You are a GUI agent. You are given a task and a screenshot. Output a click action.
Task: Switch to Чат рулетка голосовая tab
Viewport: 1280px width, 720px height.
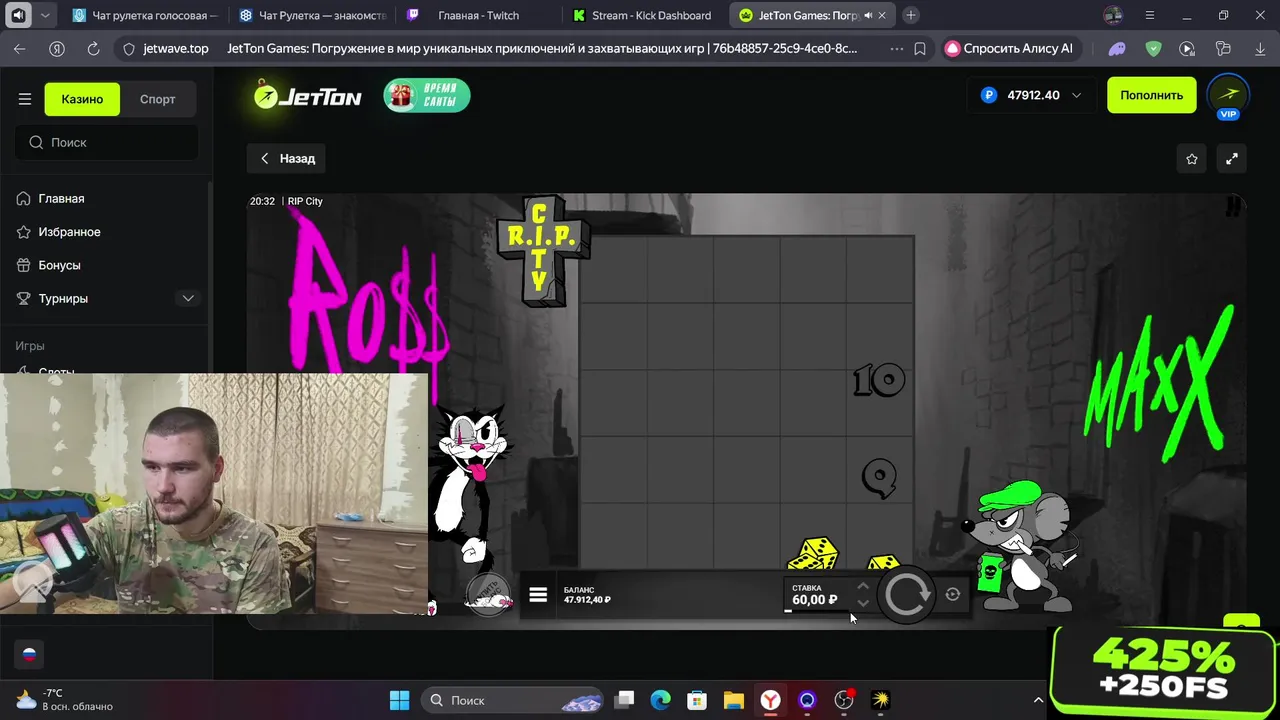tap(146, 15)
